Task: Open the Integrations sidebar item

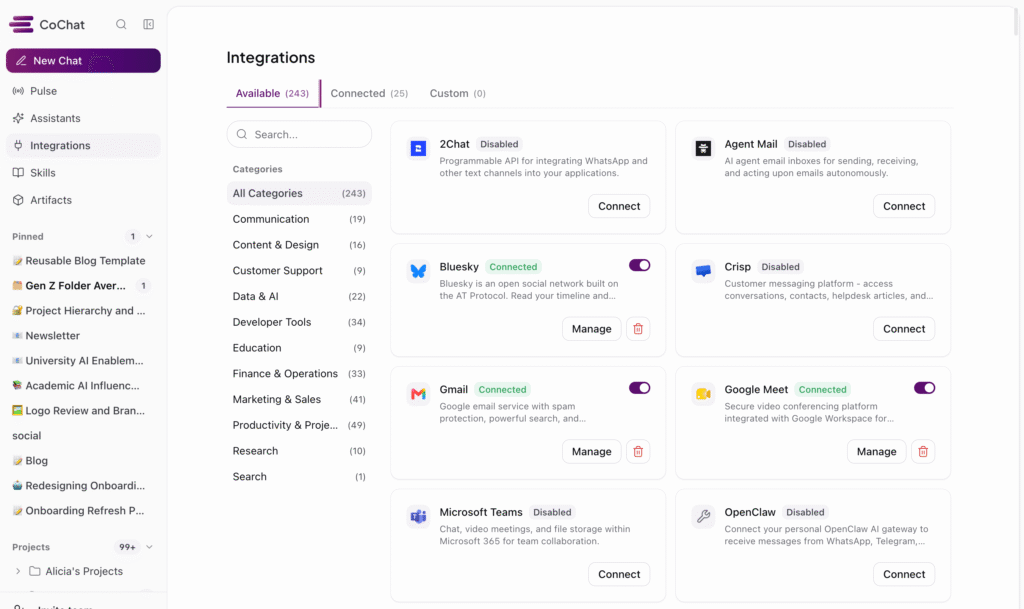Action: pyautogui.click(x=83, y=146)
